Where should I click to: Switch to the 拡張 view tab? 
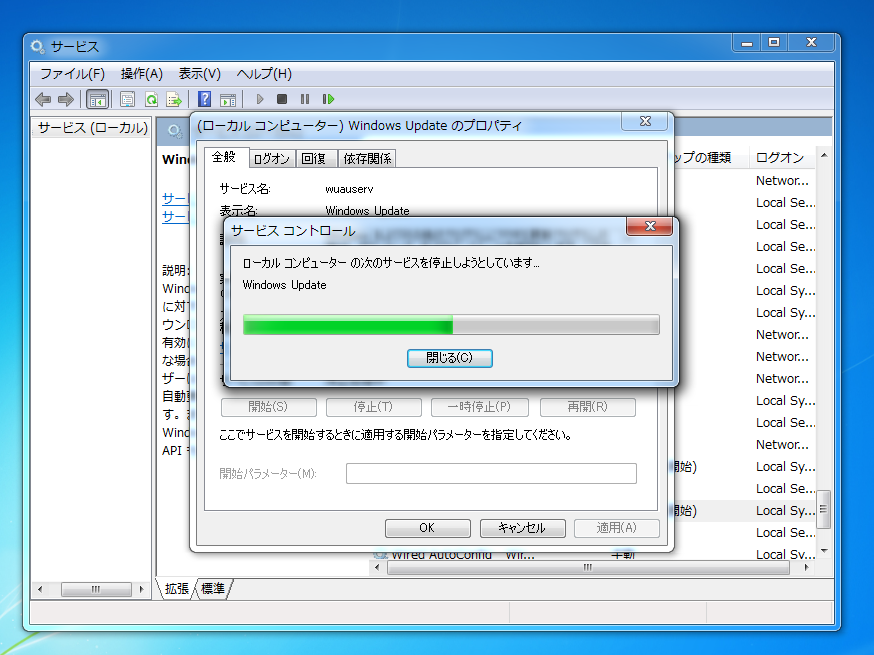pos(177,589)
